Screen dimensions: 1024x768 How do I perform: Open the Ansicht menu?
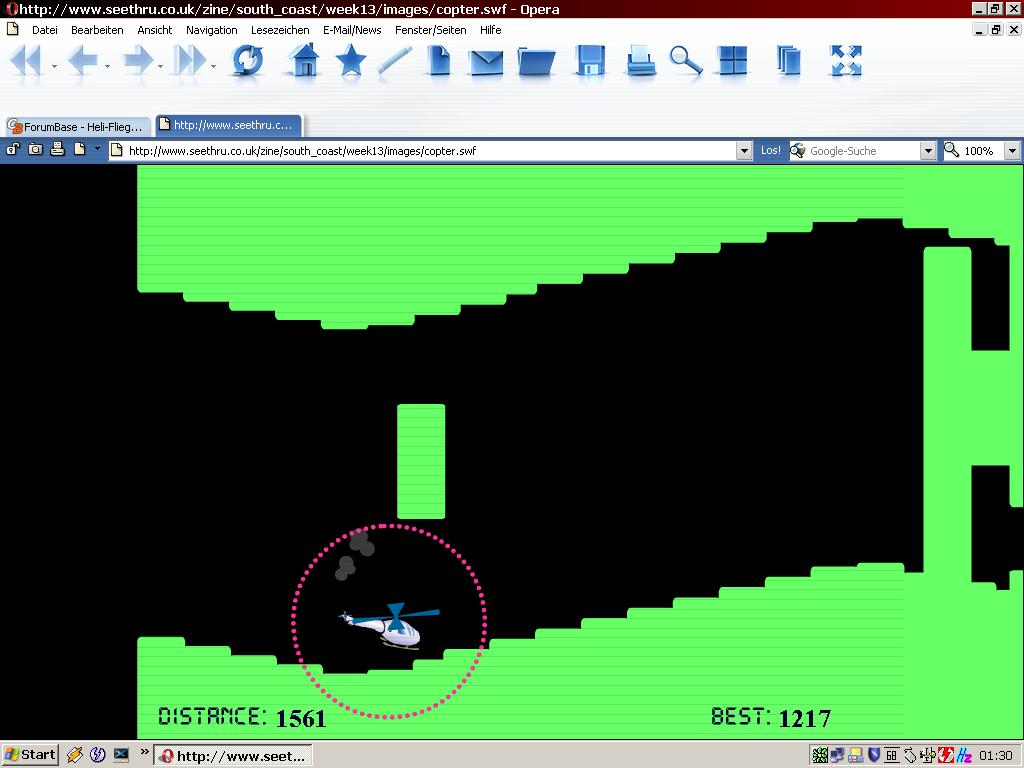point(155,30)
